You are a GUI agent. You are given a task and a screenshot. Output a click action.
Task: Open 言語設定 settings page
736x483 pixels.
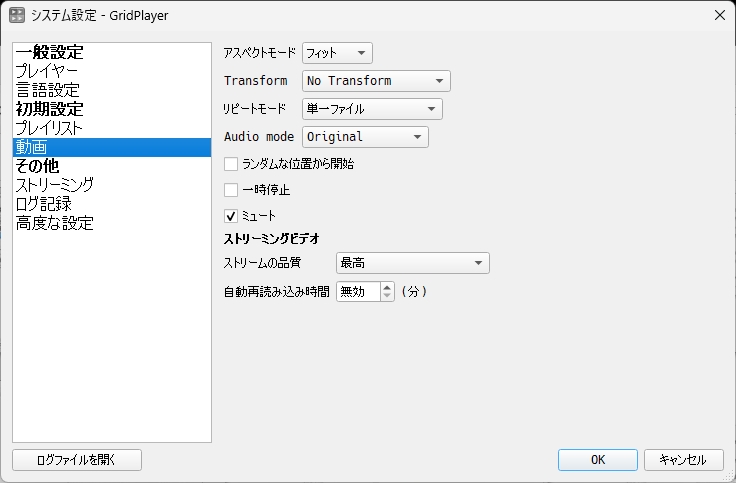point(46,90)
